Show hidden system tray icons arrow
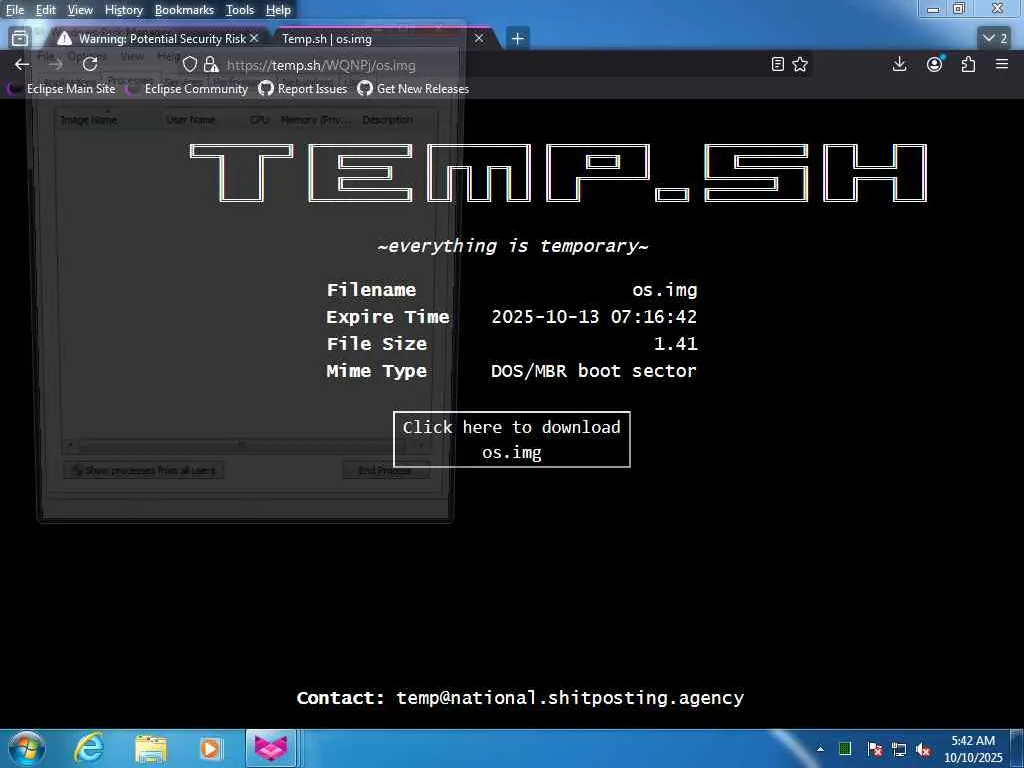1024x768 pixels. [820, 749]
